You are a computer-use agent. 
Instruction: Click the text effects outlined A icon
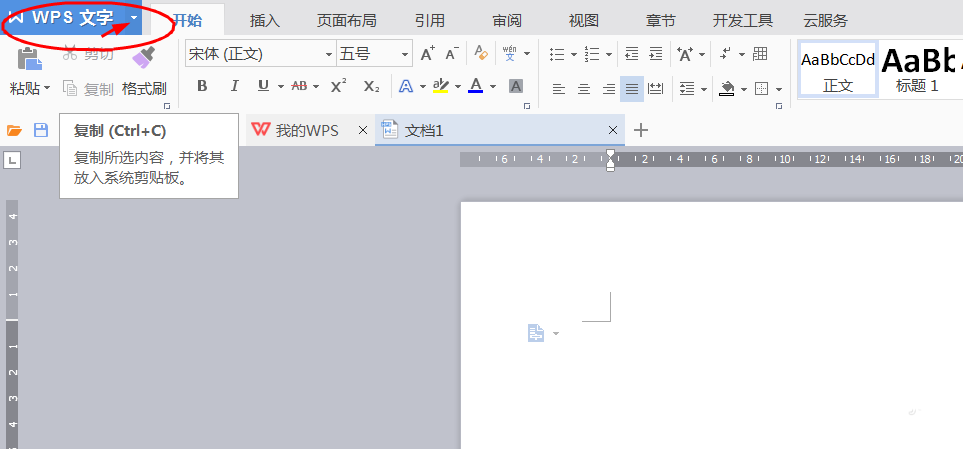(405, 86)
